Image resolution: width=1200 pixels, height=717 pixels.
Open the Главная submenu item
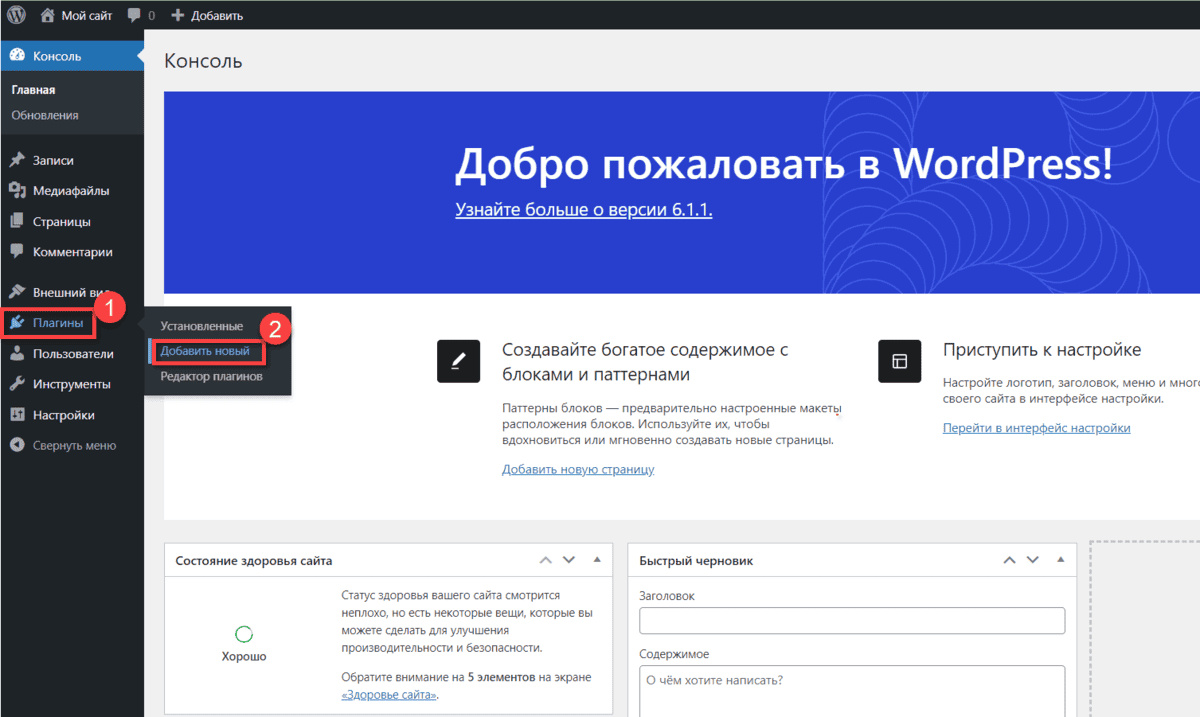[33, 90]
